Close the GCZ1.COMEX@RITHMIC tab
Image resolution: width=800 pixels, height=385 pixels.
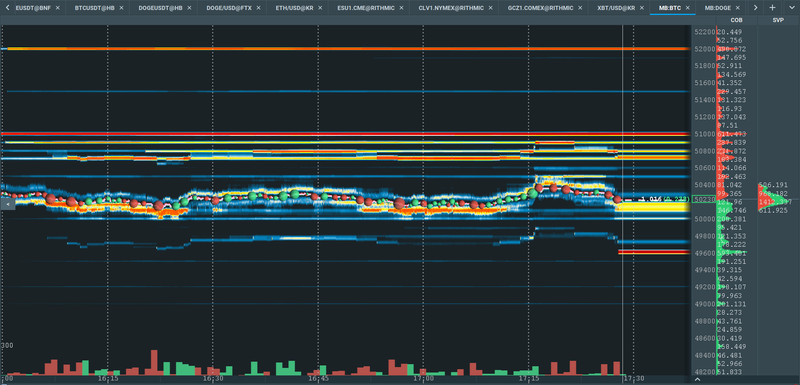coord(580,8)
